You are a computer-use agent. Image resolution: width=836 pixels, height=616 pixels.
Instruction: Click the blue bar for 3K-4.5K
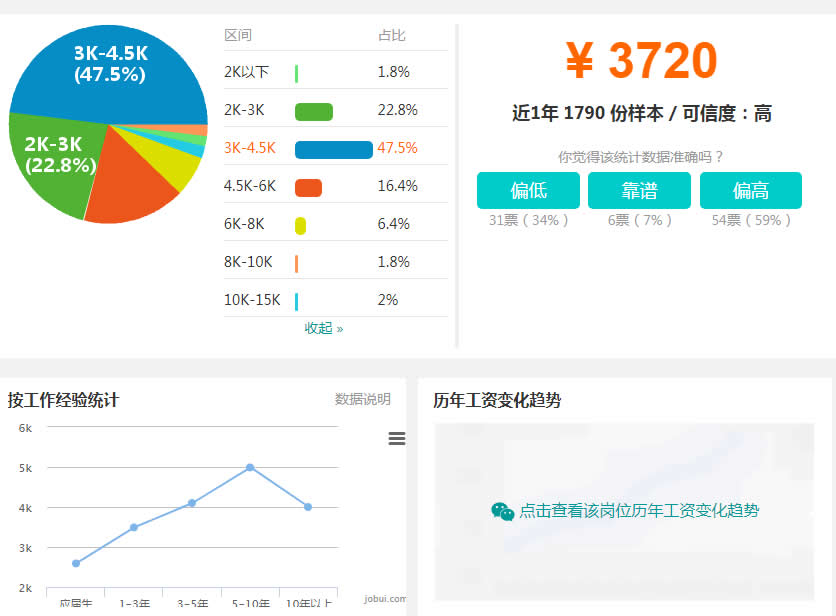333,150
